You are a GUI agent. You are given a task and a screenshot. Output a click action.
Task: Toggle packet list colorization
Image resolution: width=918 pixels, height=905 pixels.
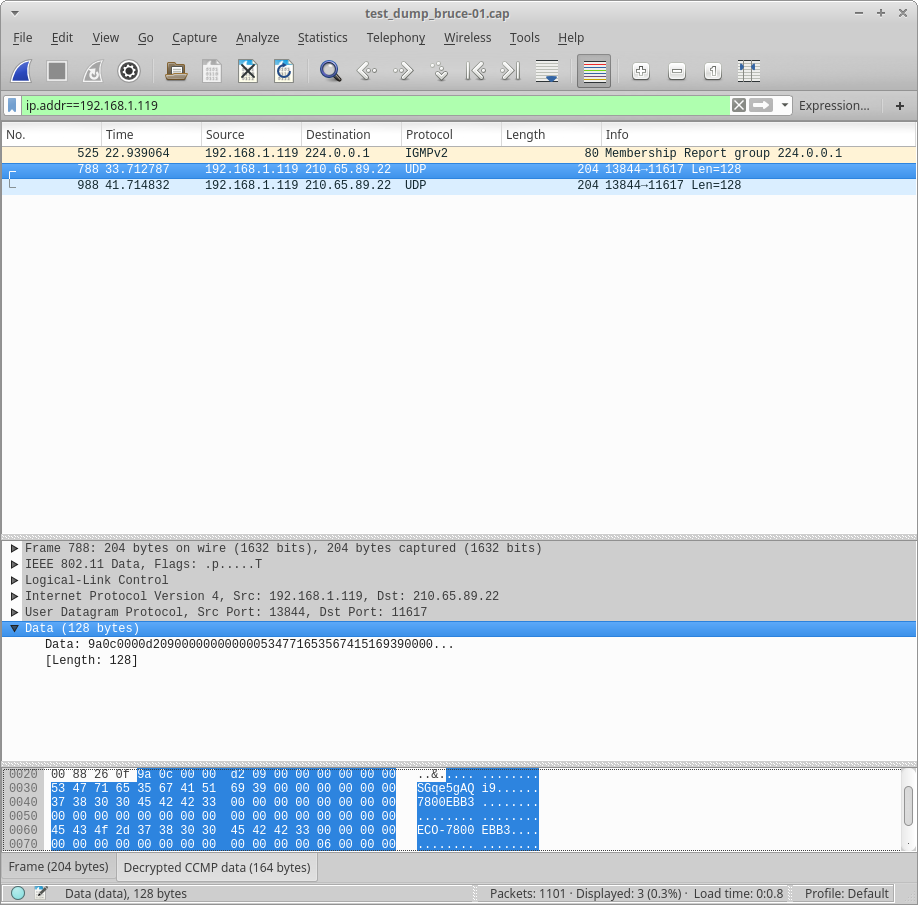pos(594,71)
